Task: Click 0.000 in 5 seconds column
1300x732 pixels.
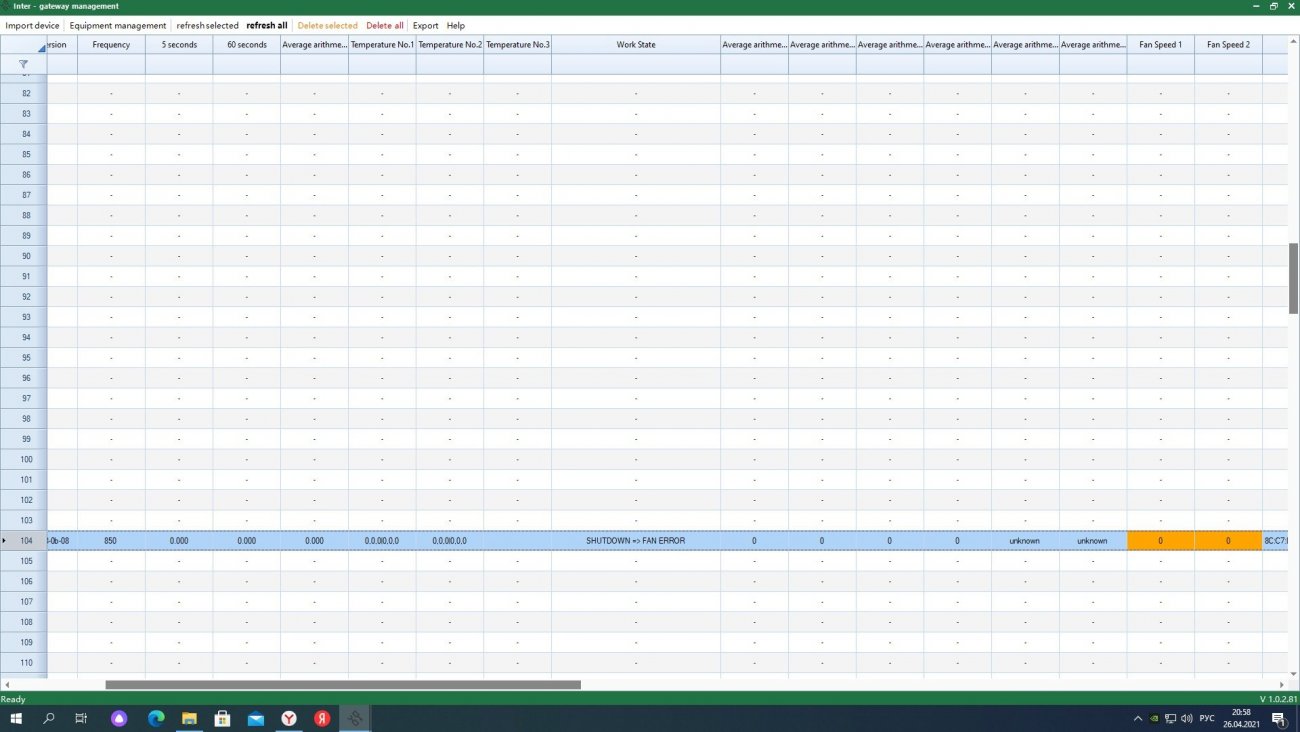Action: point(179,541)
